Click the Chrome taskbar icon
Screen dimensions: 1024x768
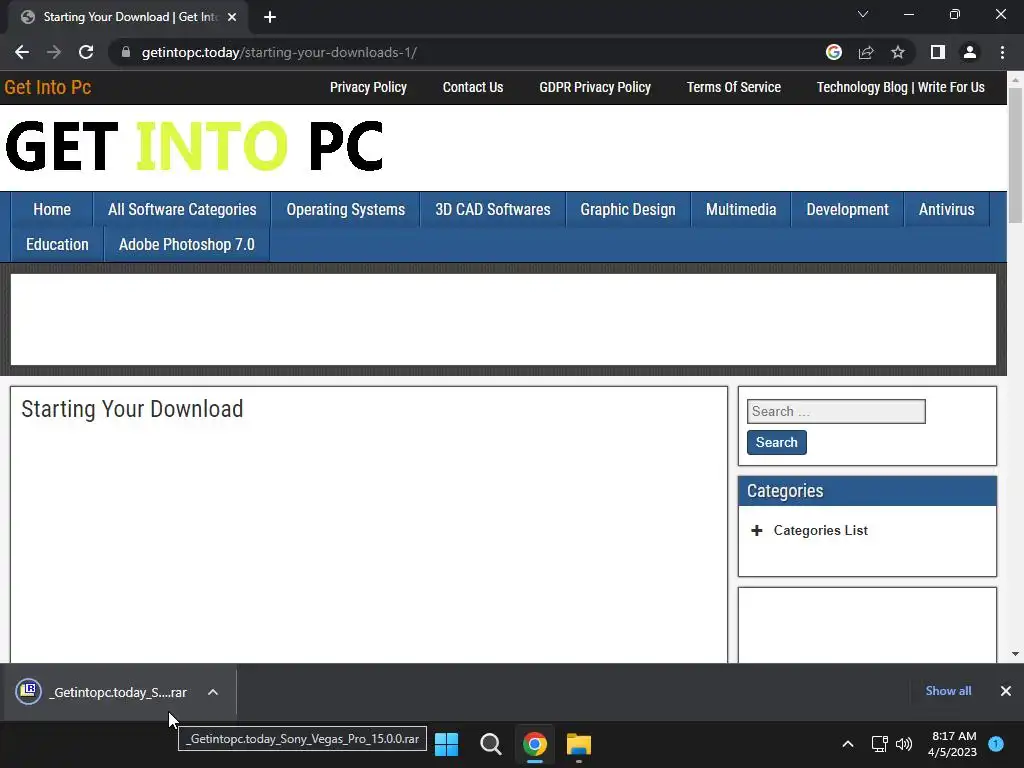(535, 744)
